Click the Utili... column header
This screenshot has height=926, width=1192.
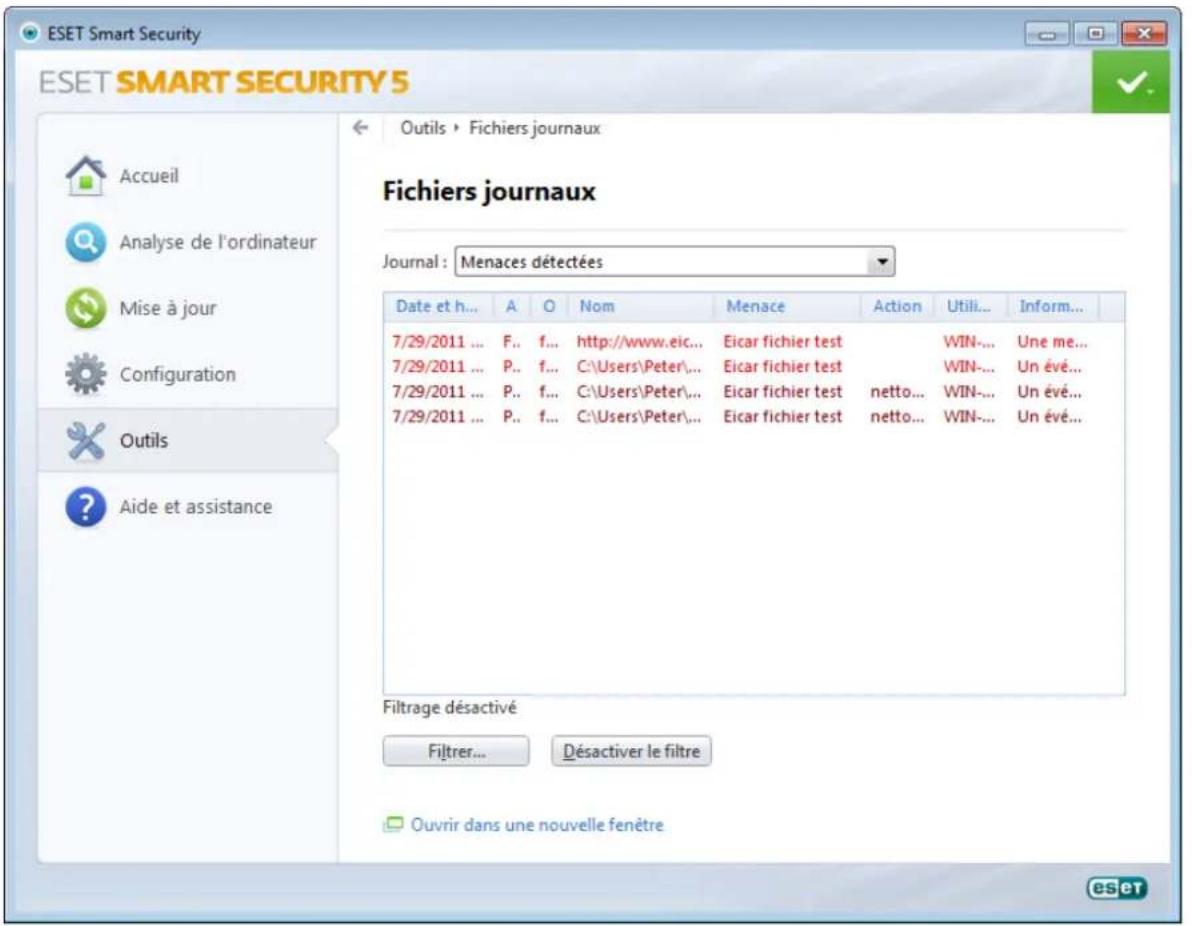tap(970, 306)
